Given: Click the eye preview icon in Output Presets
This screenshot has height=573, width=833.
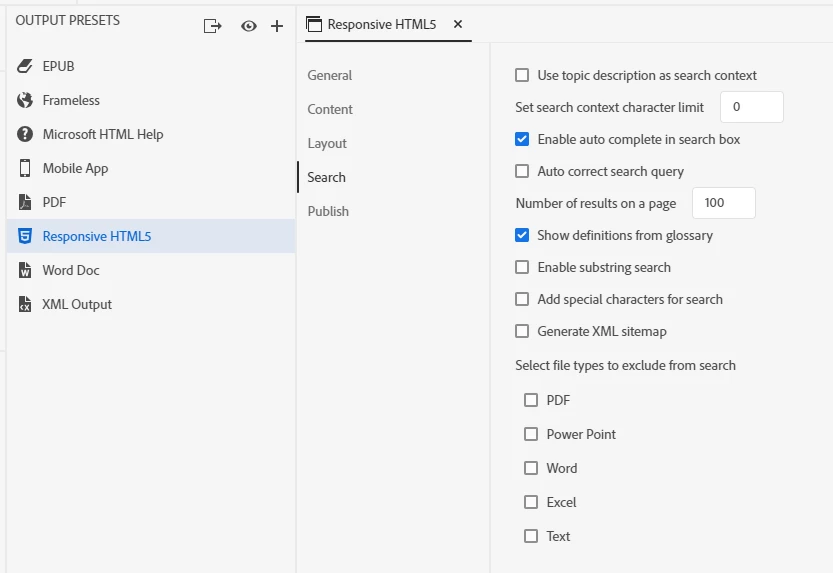Looking at the screenshot, I should [x=249, y=26].
